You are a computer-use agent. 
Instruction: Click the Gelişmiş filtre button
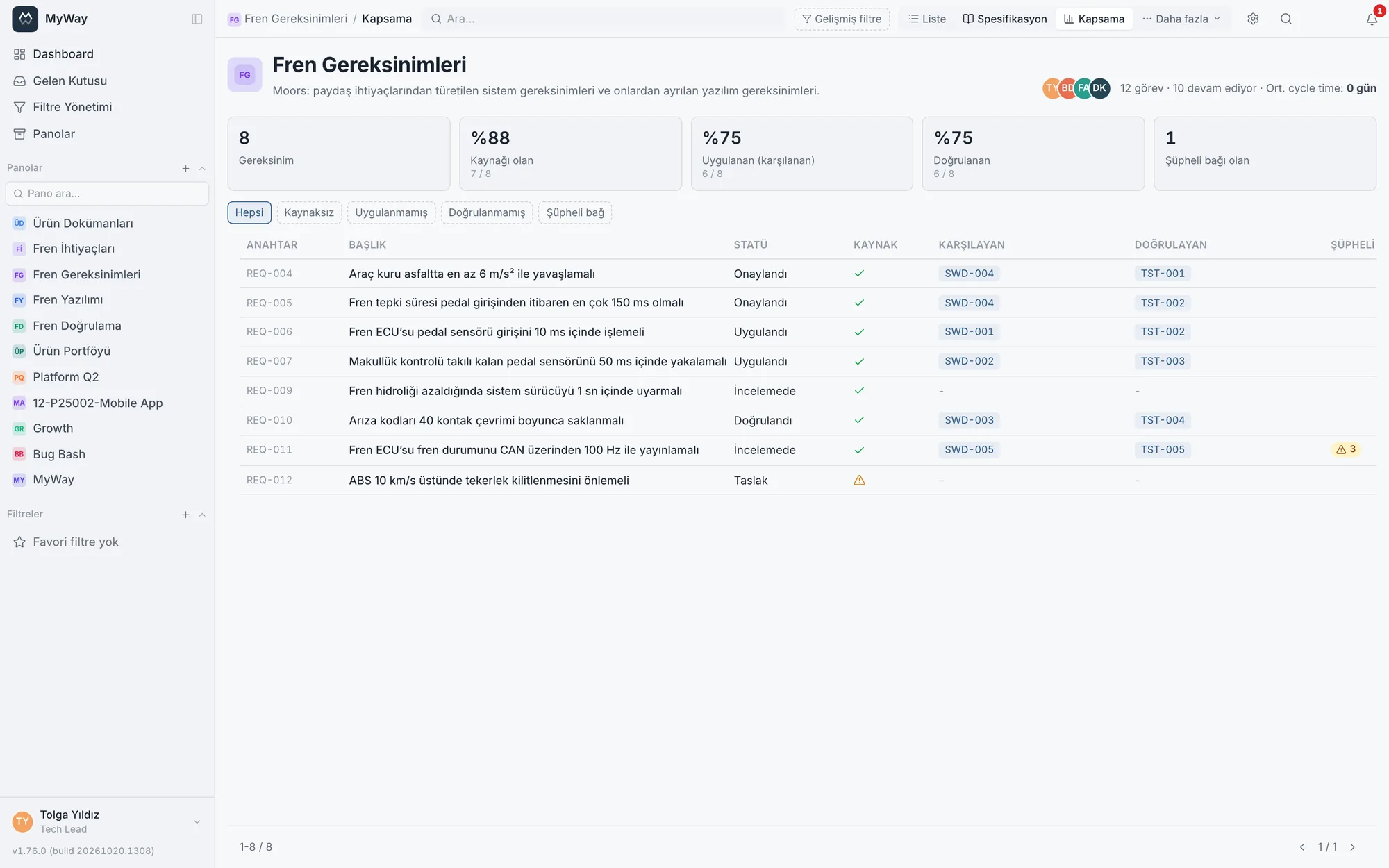click(x=842, y=19)
